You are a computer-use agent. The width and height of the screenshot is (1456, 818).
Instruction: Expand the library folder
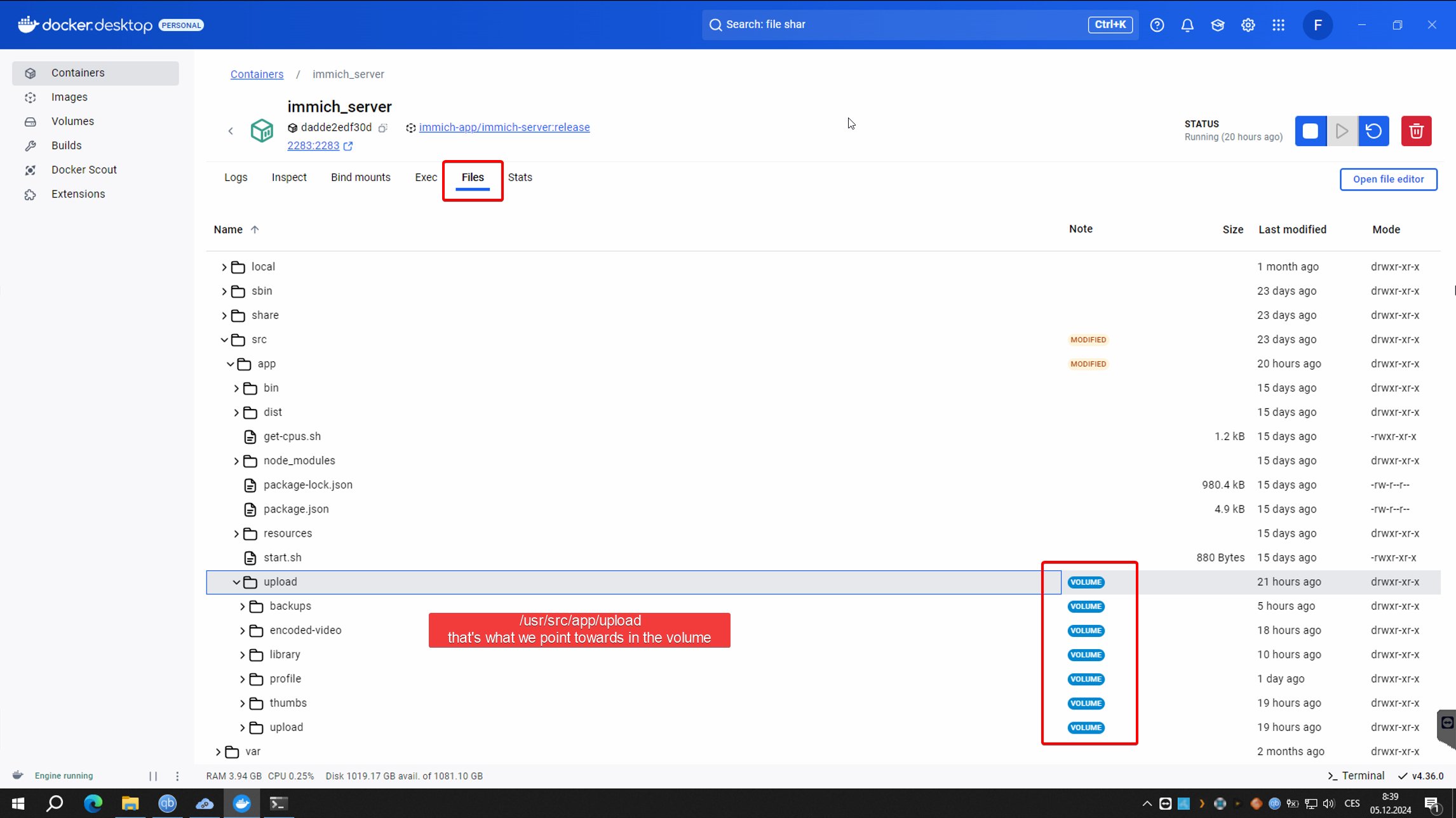242,655
